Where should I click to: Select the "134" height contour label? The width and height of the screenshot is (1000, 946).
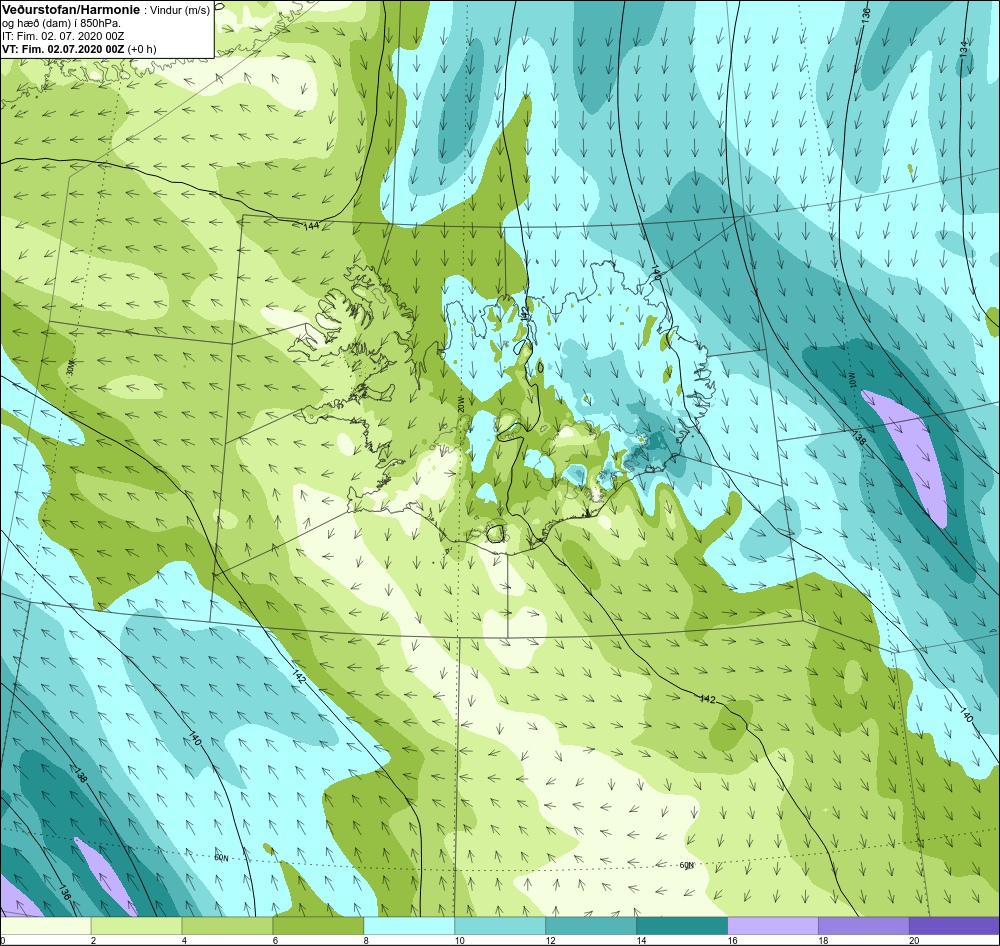pos(964,50)
